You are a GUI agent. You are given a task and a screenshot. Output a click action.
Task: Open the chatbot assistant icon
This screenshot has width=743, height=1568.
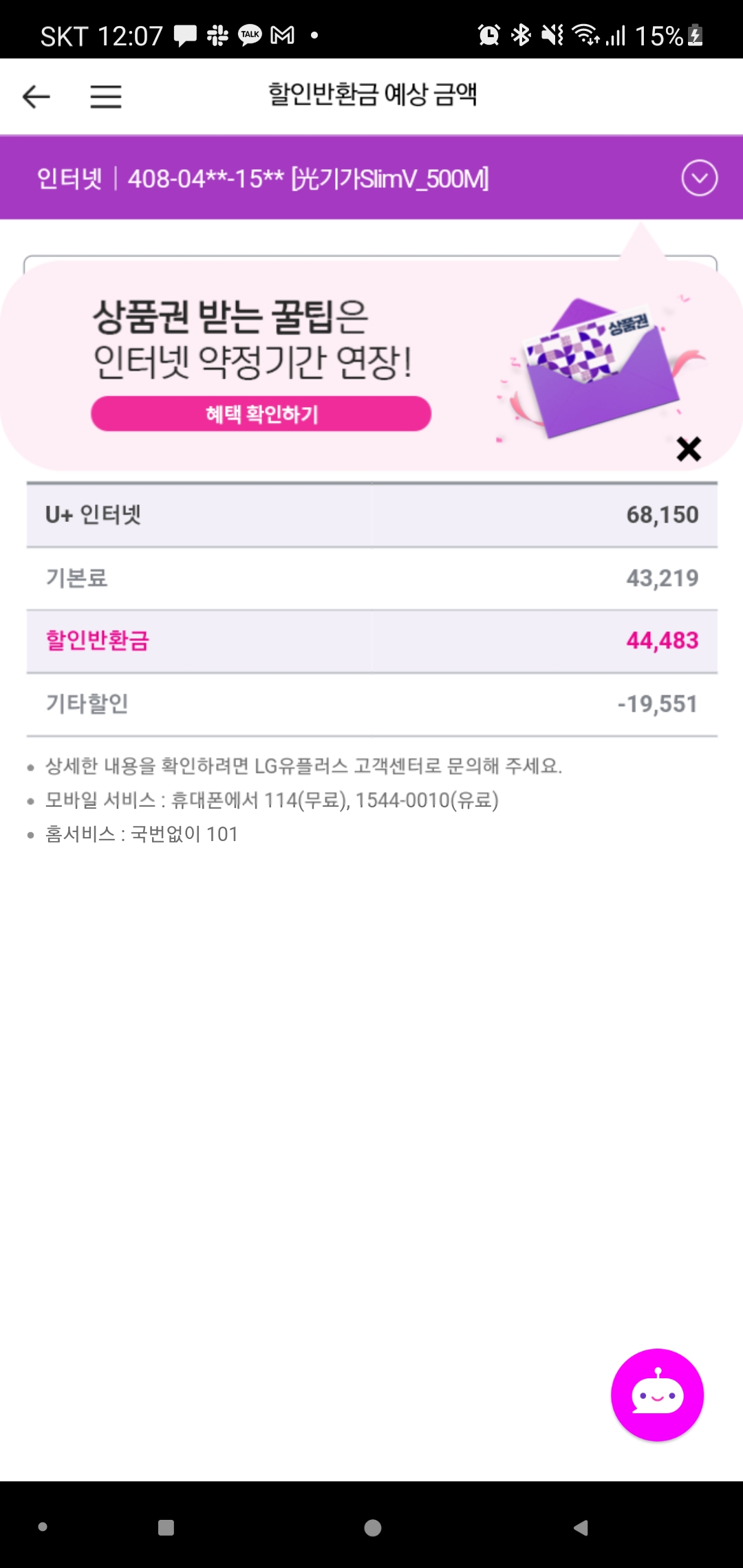(657, 1395)
